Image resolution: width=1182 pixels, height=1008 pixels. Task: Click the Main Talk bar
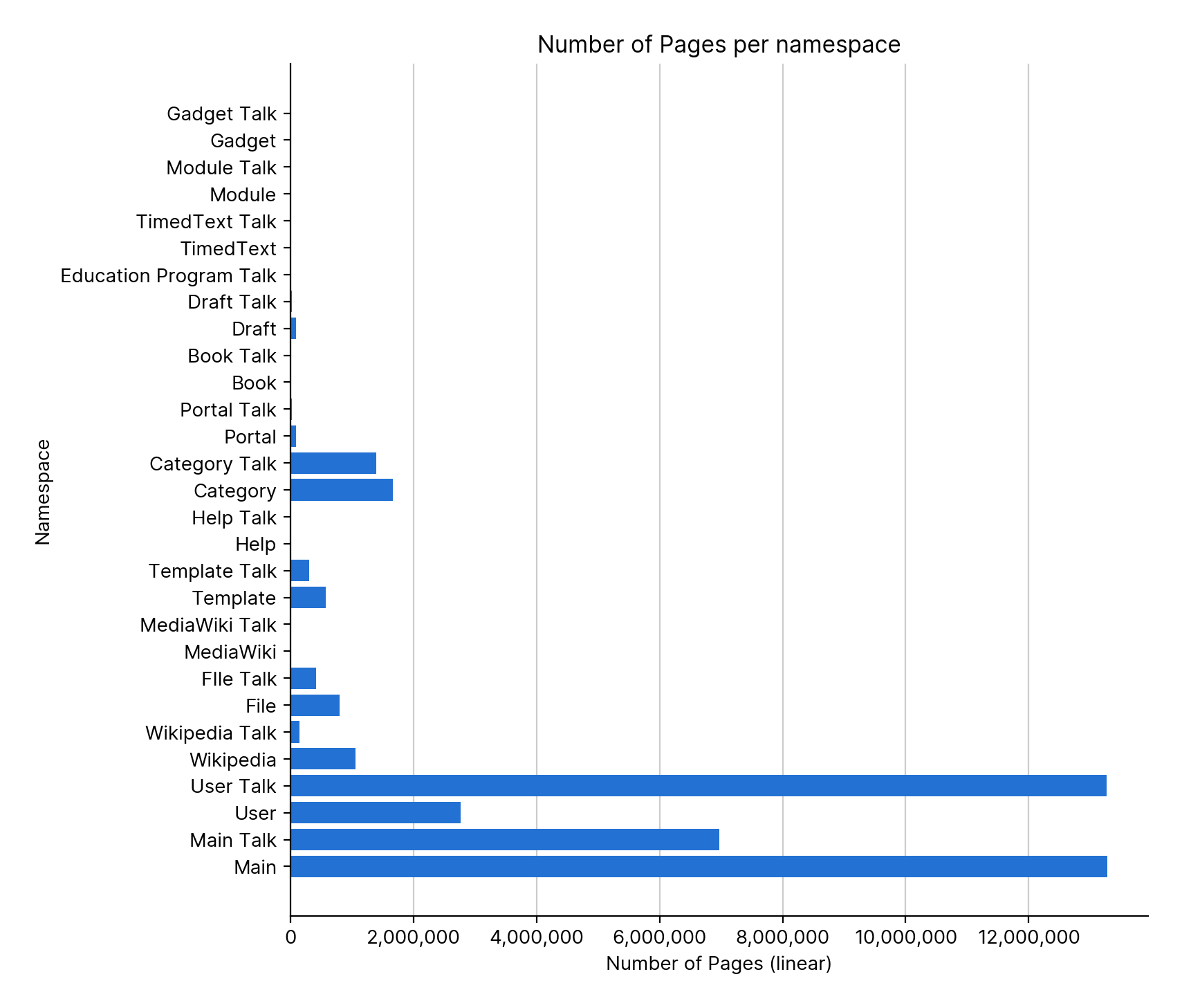(505, 840)
